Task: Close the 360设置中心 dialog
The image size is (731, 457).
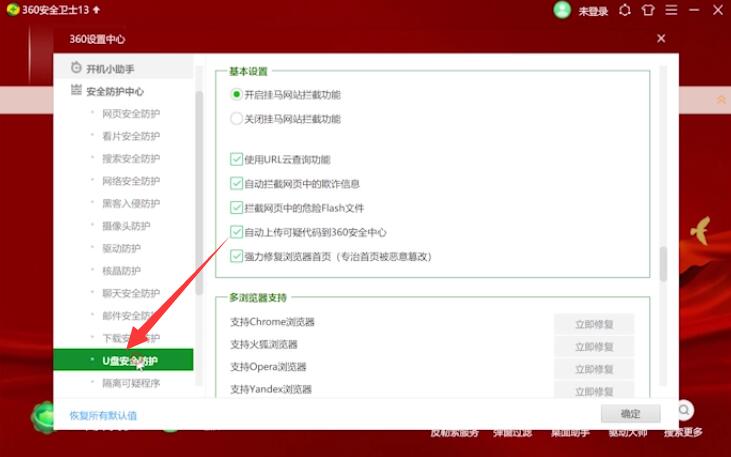Action: pos(661,39)
